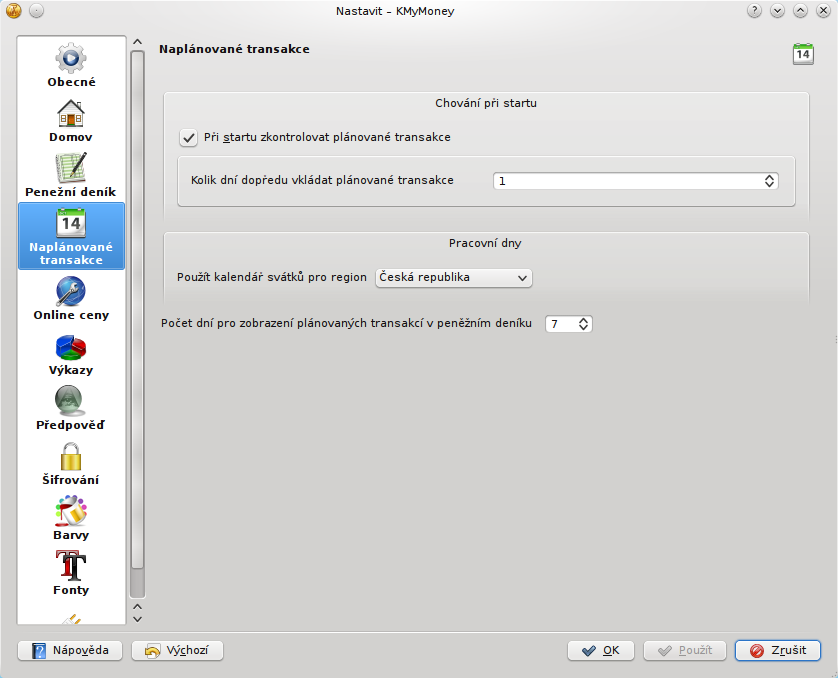Minimize the Nastavit window

[777, 11]
